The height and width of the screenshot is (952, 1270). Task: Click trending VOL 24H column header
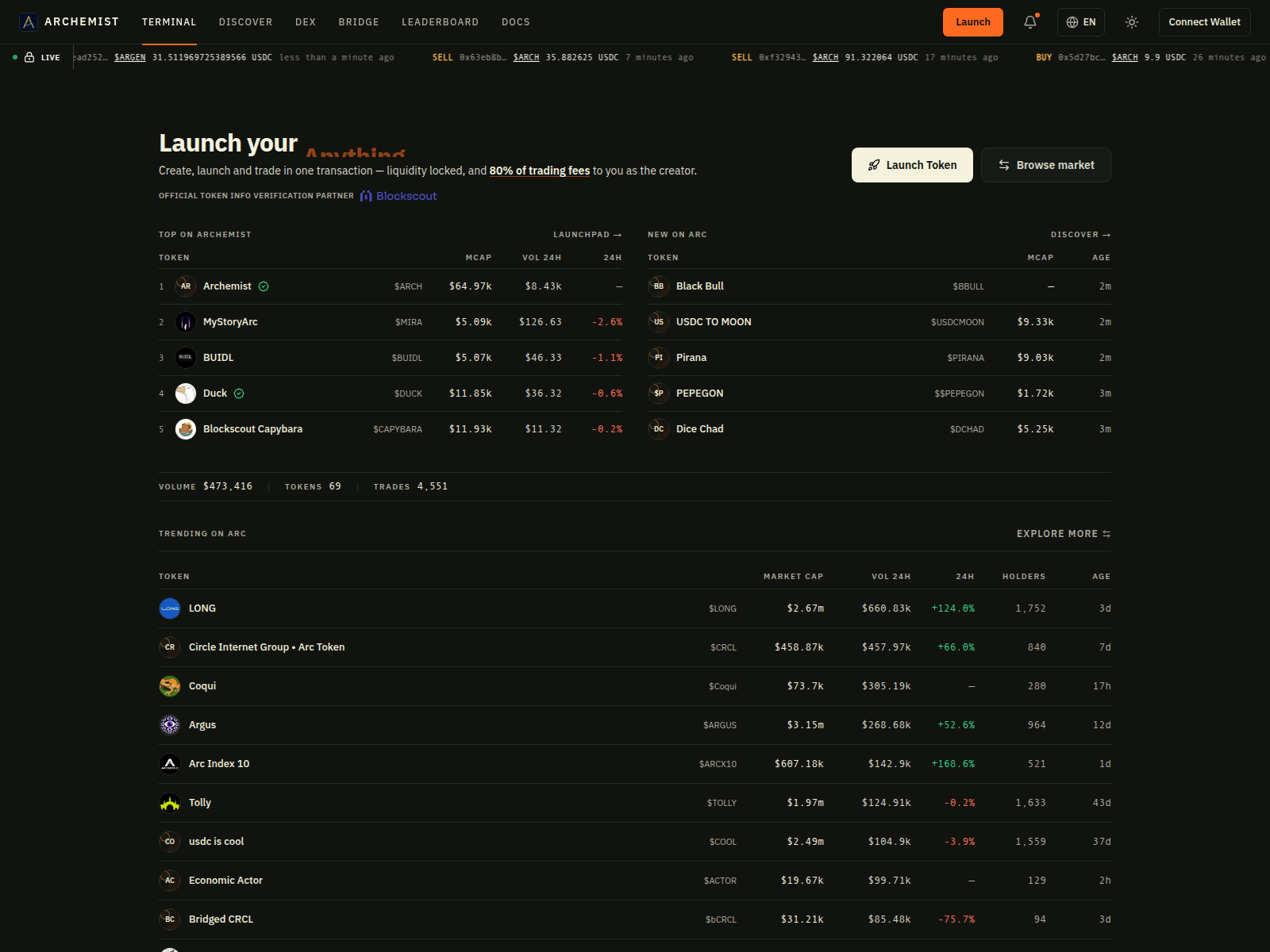click(891, 577)
